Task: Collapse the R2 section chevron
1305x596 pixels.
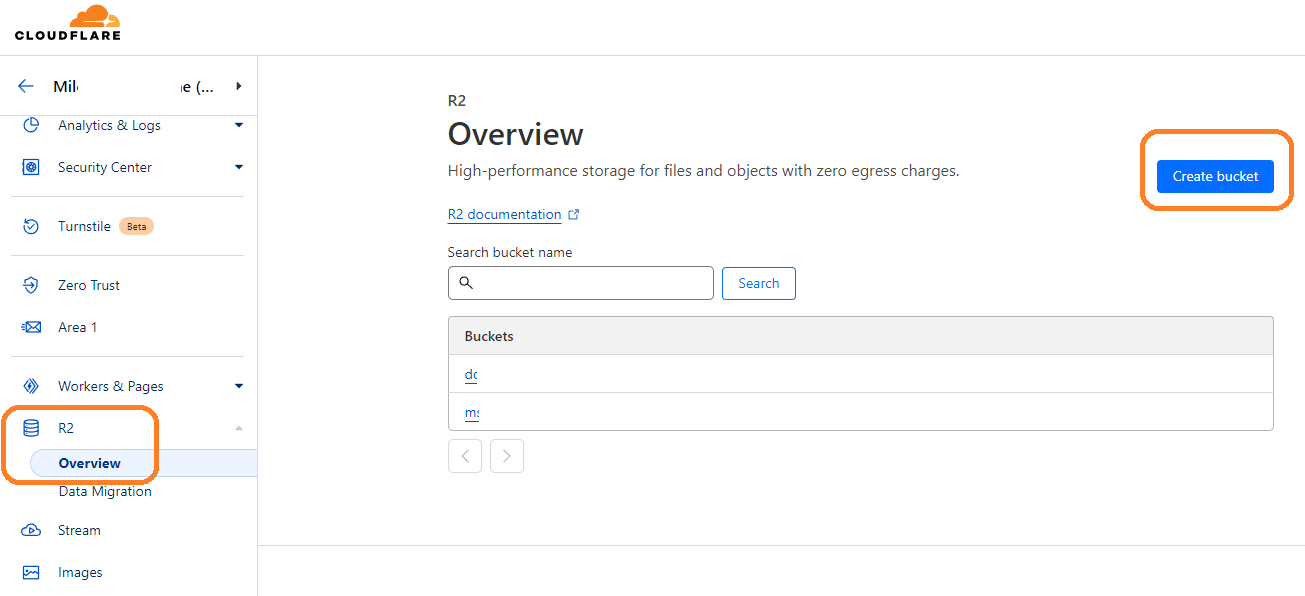Action: point(238,428)
